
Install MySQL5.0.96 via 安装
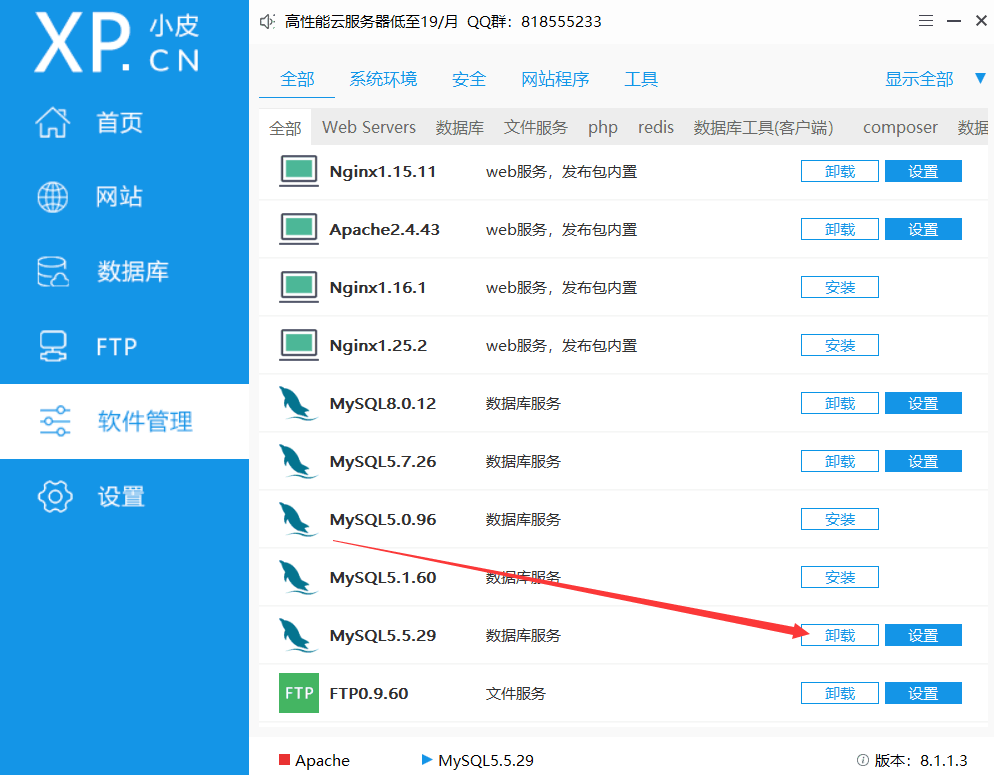click(x=840, y=519)
